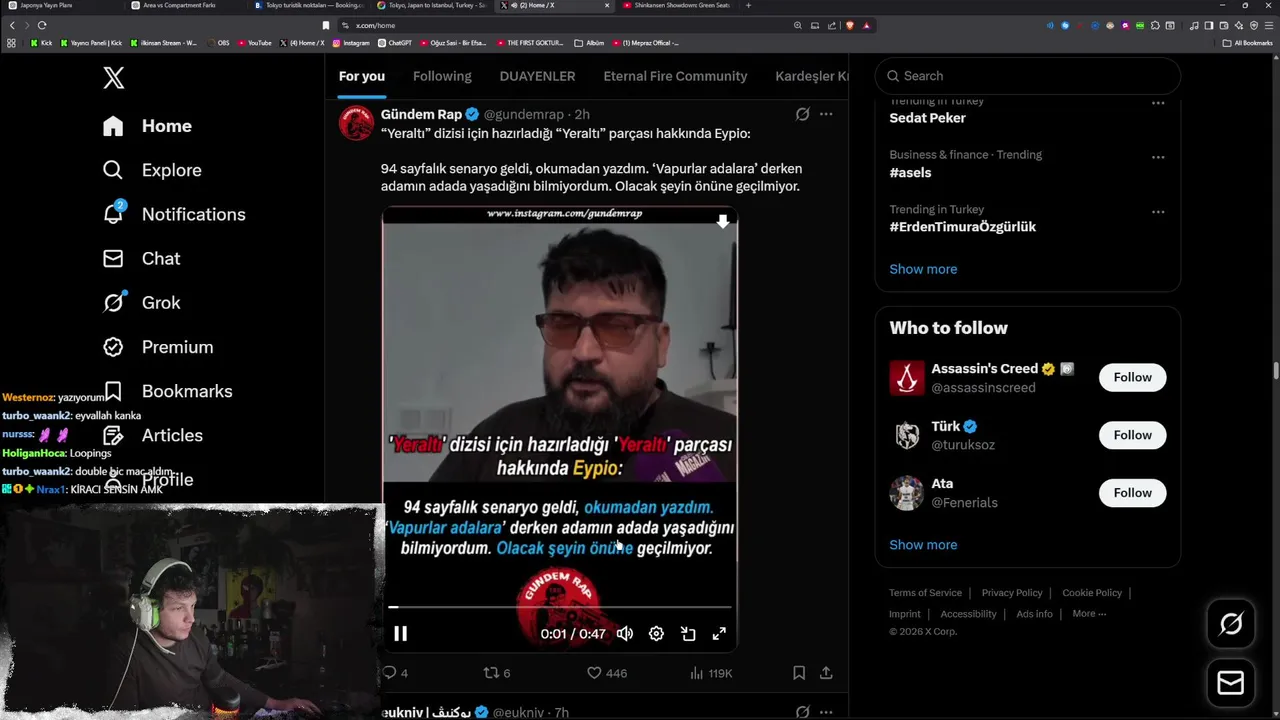Open Terms of Service link
This screenshot has width=1280, height=720.
click(925, 593)
